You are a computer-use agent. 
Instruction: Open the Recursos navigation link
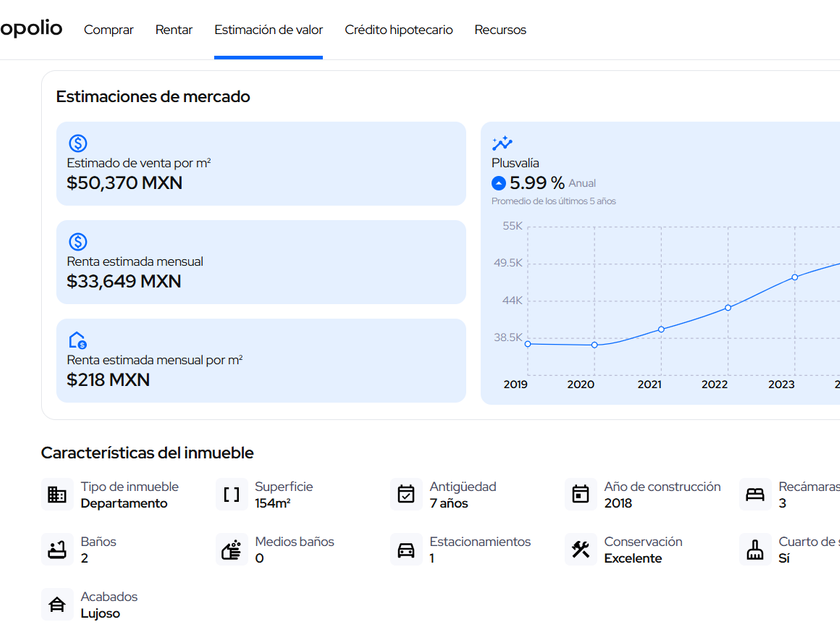[x=500, y=30]
